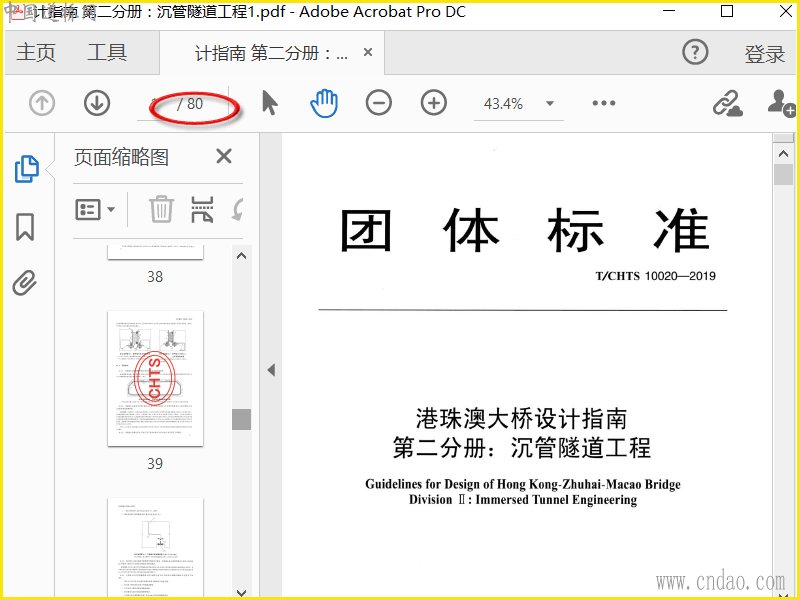This screenshot has width=800, height=600.
Task: Click document vertical scrollbar thumb
Action: [x=783, y=174]
